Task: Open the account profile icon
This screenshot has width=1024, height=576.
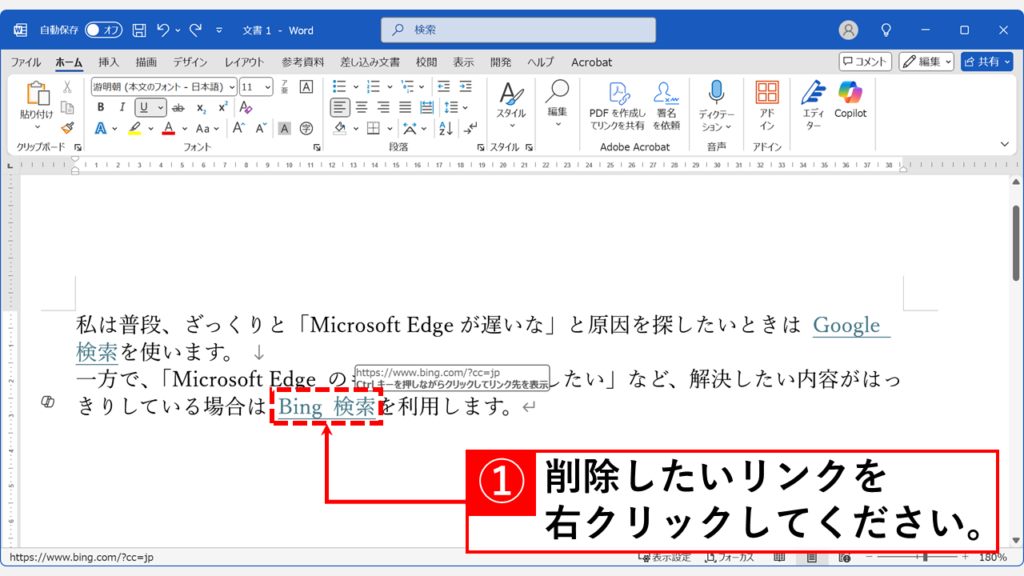Action: coord(848,30)
